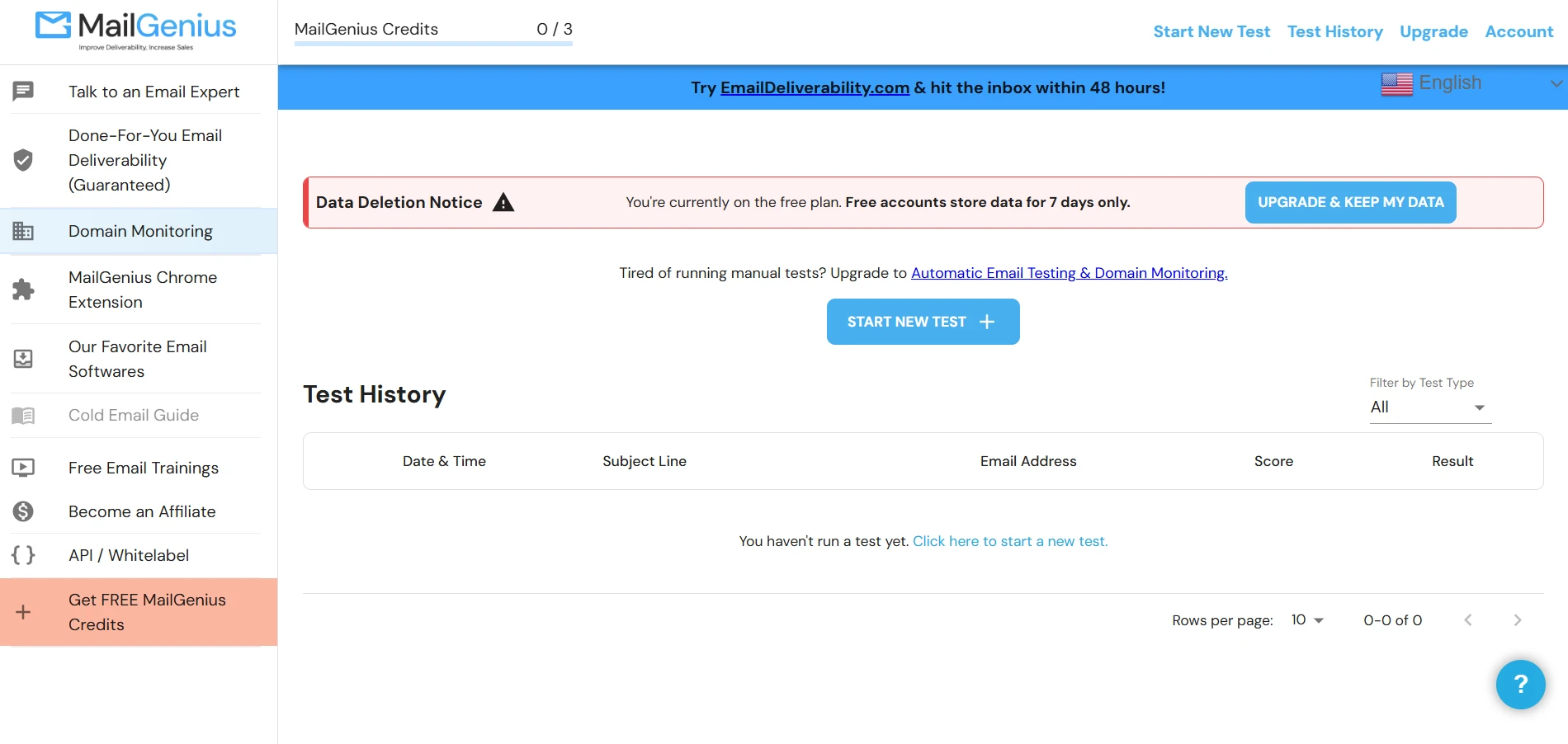The image size is (1568, 744).
Task: Click here to start a new test link
Action: coord(1010,541)
